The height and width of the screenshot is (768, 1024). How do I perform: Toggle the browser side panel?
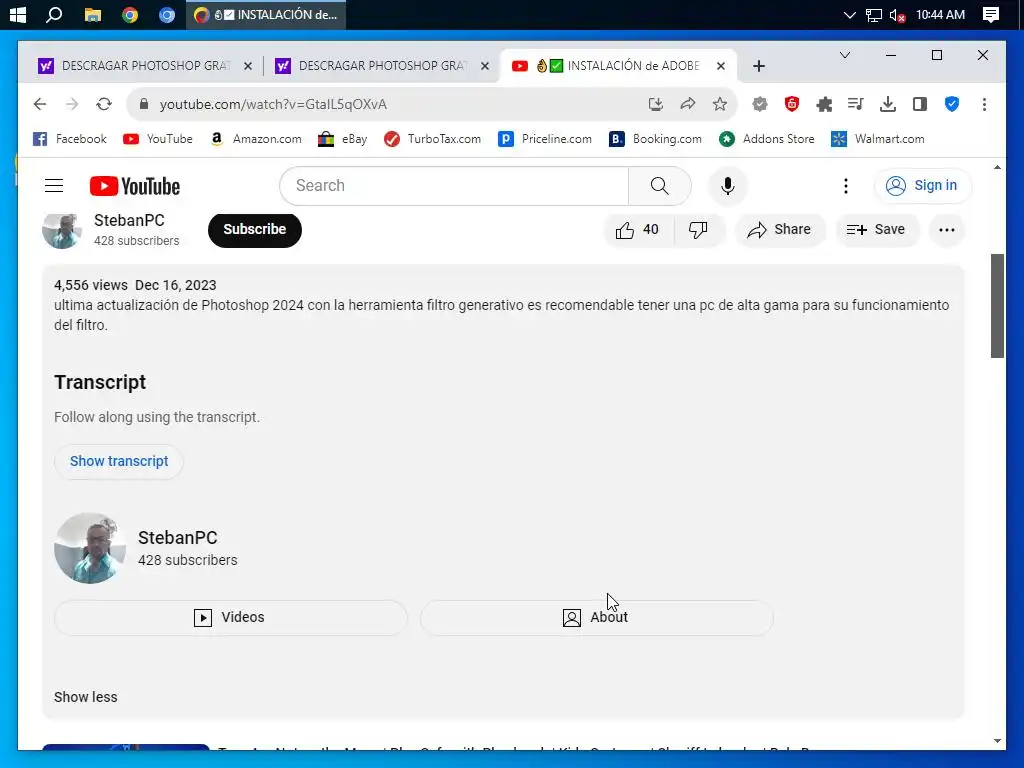tap(920, 104)
